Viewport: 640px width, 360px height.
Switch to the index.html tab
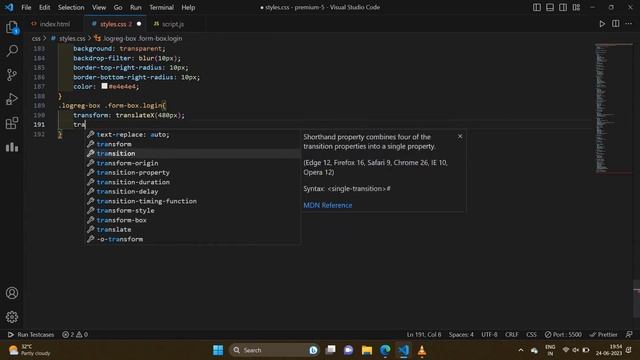(54, 24)
